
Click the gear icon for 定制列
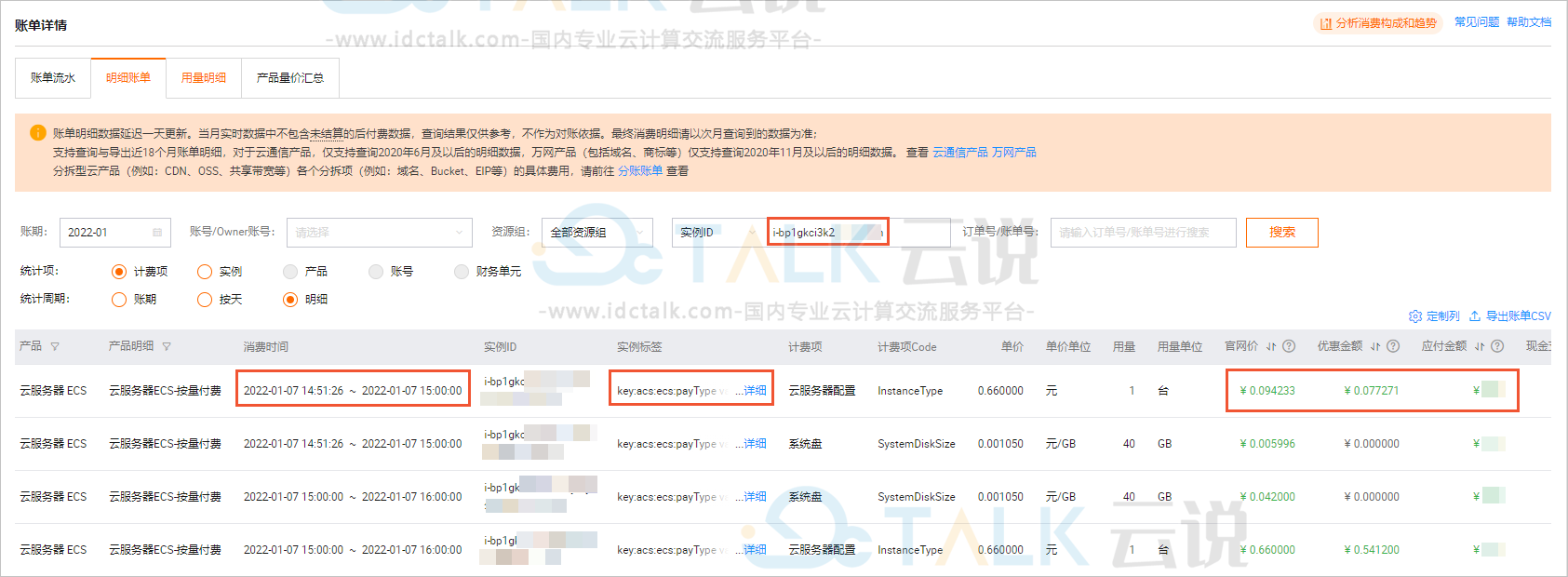[1415, 316]
